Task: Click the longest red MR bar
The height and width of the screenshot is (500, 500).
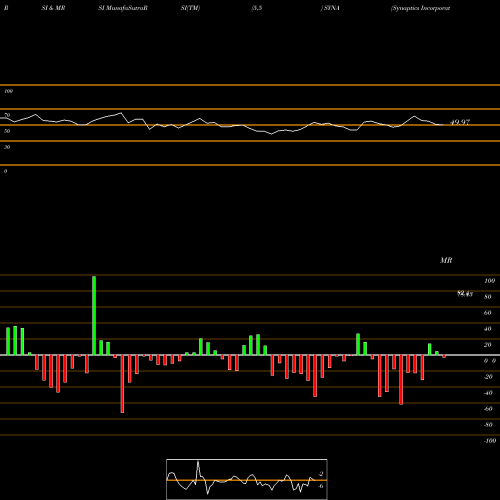Action: coord(122,384)
